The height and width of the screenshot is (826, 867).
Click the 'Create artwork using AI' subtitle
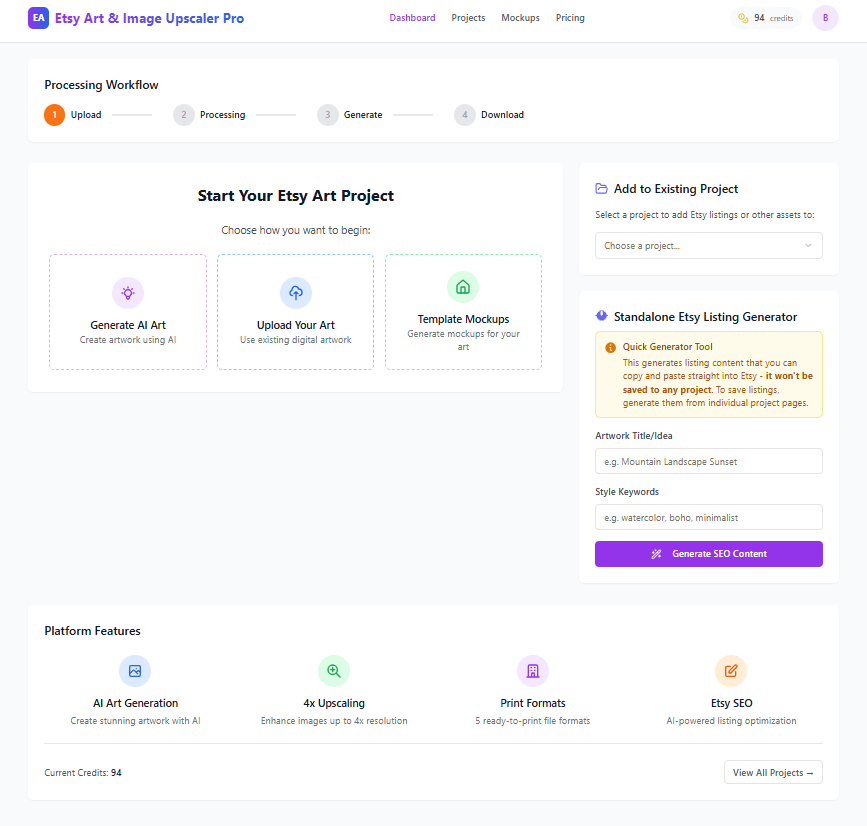point(128,340)
